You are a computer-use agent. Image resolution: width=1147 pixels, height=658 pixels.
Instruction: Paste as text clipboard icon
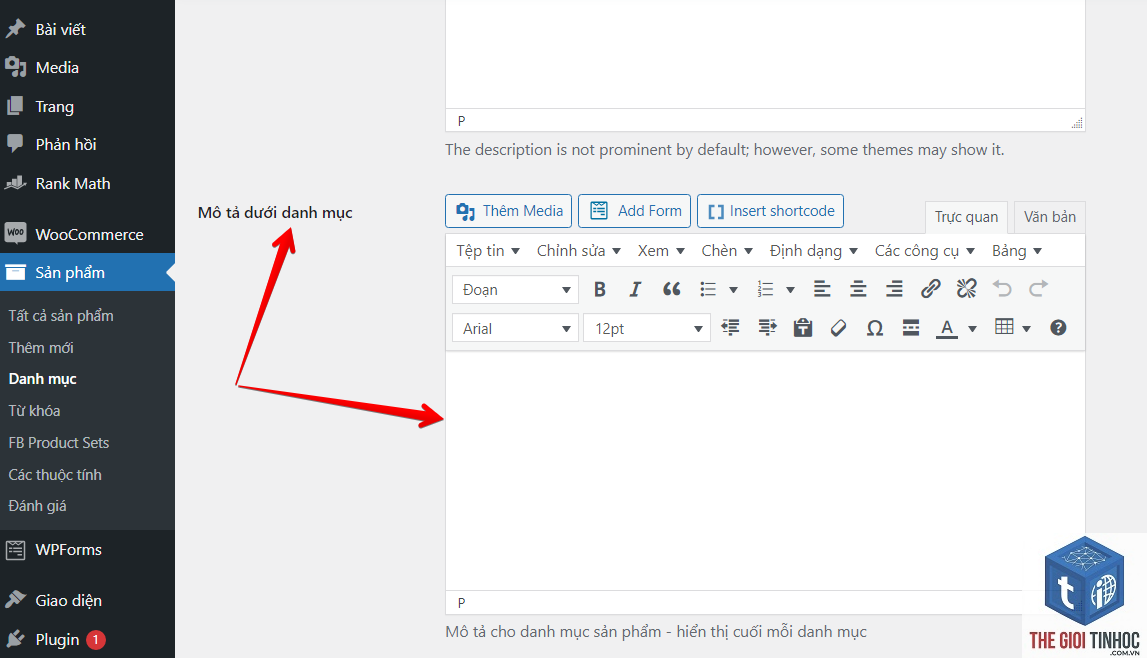tap(803, 328)
